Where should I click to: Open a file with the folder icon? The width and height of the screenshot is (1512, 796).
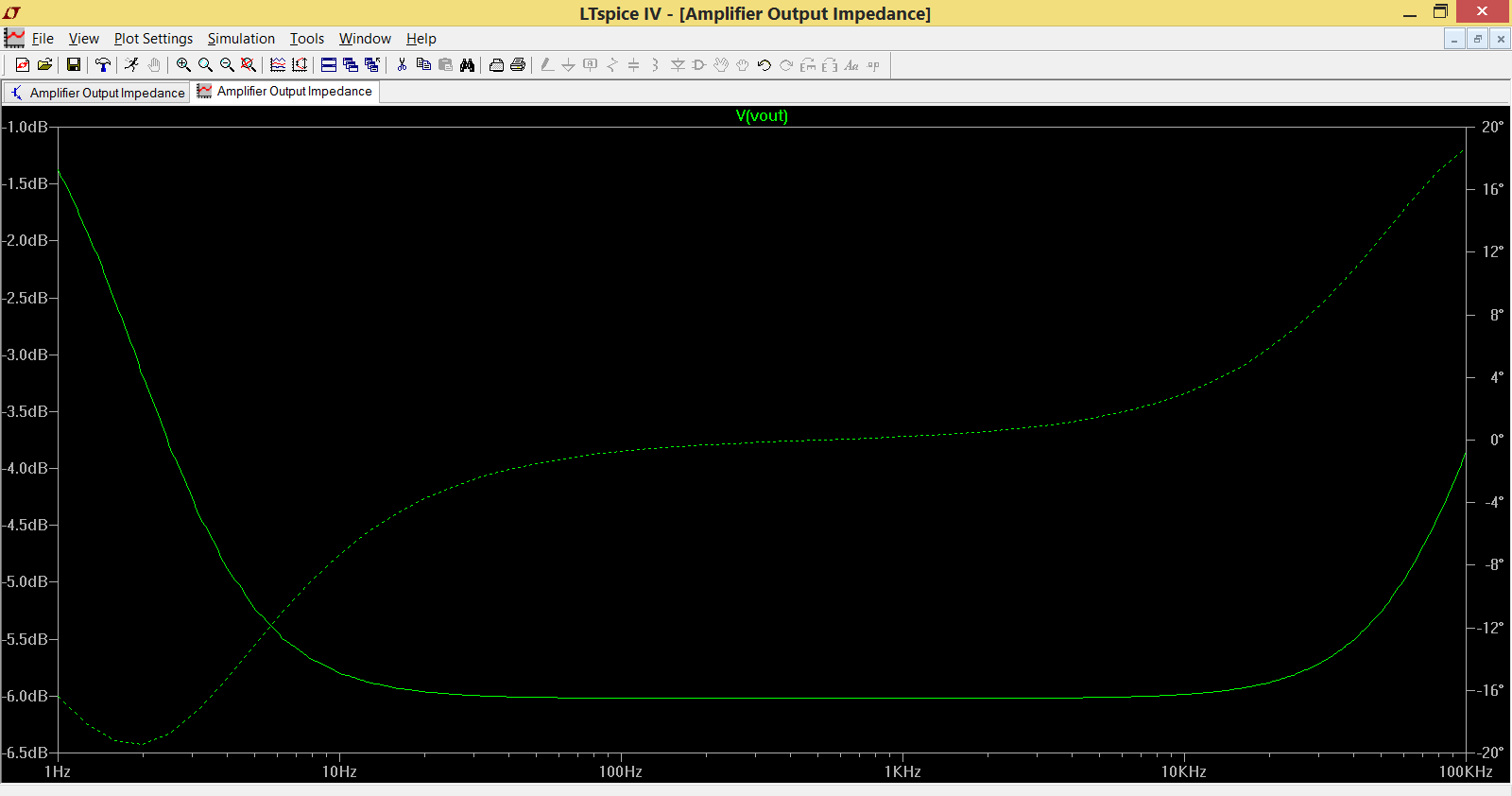pyautogui.click(x=44, y=65)
